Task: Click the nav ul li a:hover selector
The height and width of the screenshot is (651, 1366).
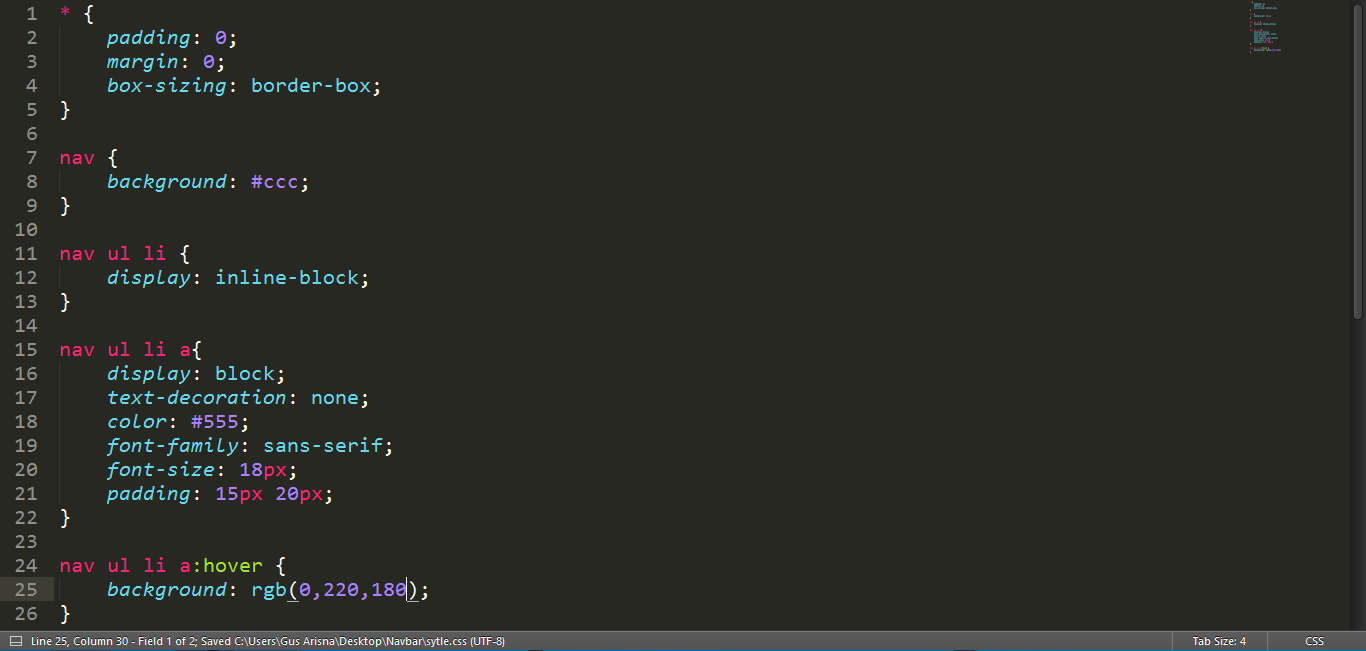Action: tap(160, 565)
